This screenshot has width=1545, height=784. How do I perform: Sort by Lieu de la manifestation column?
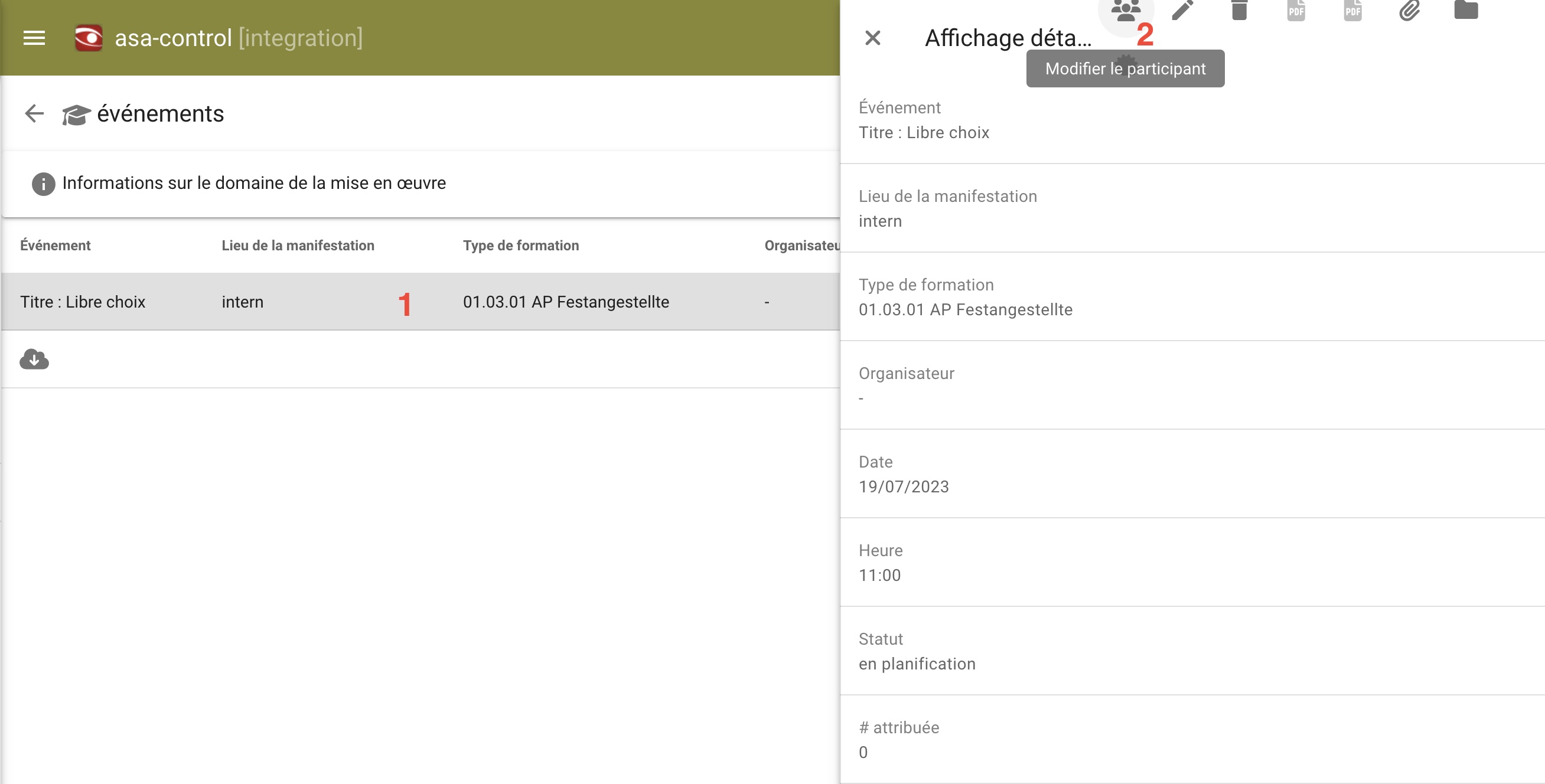coord(298,245)
